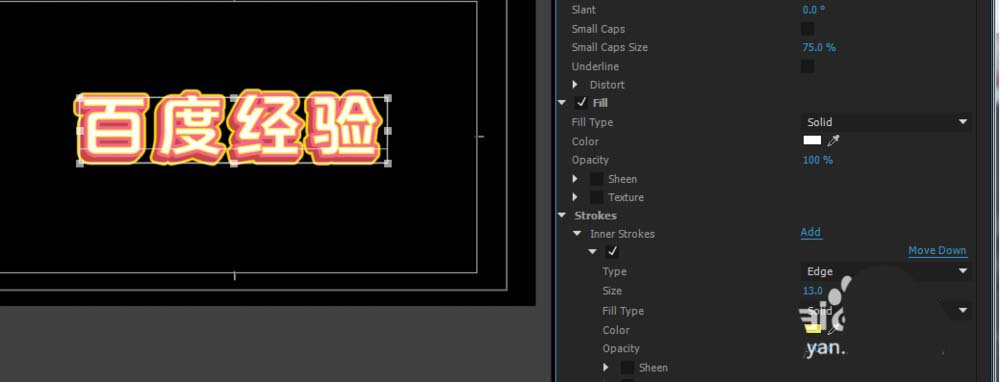
Task: Expand the Texture options under Fill
Action: pos(575,198)
